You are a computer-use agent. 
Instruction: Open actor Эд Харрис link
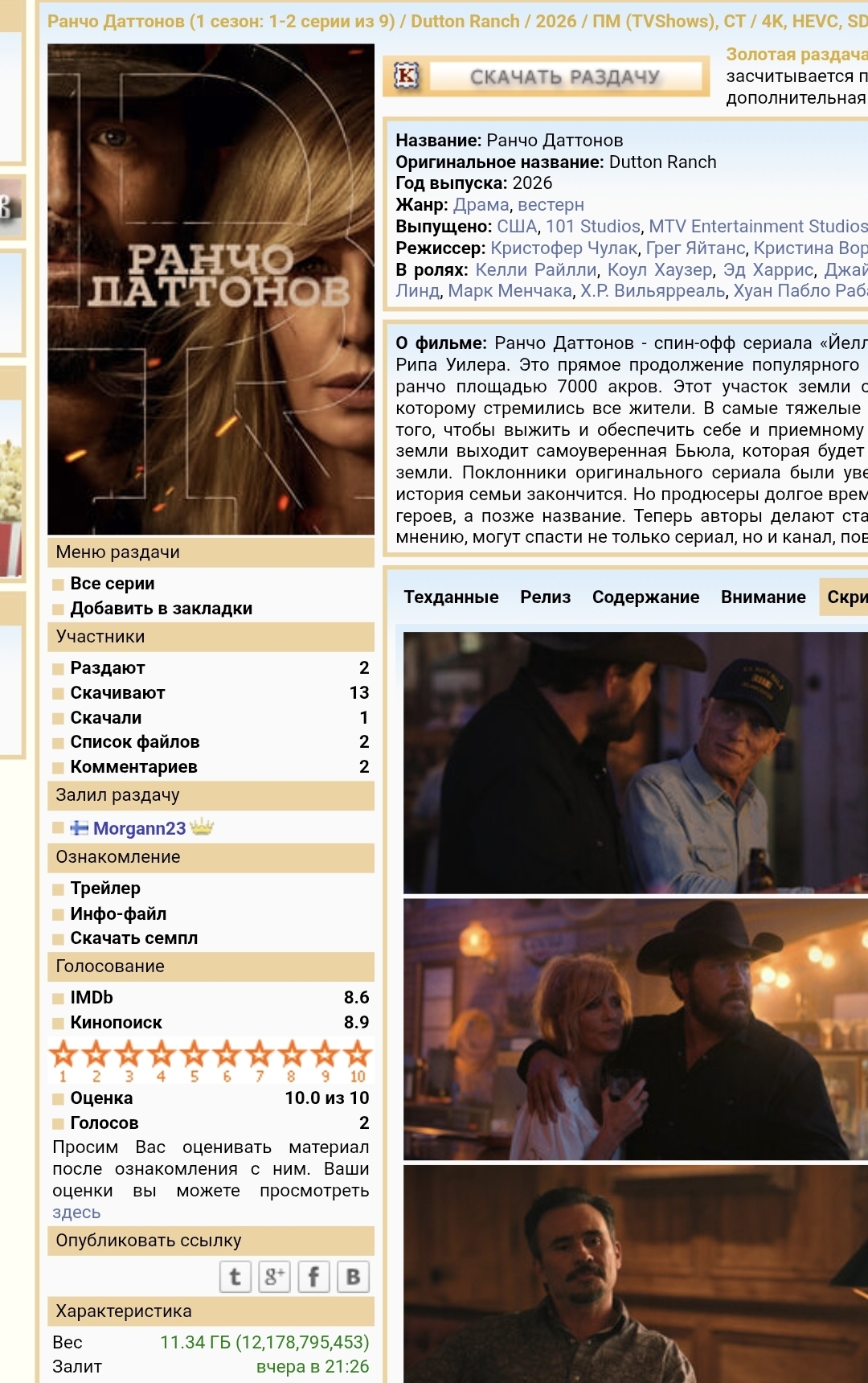click(x=769, y=270)
